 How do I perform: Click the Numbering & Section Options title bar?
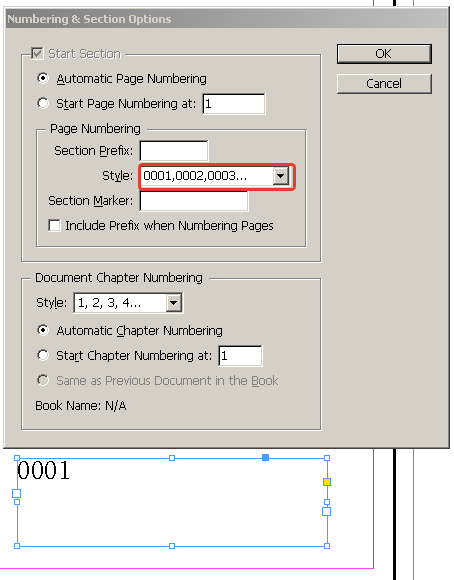coord(227,19)
